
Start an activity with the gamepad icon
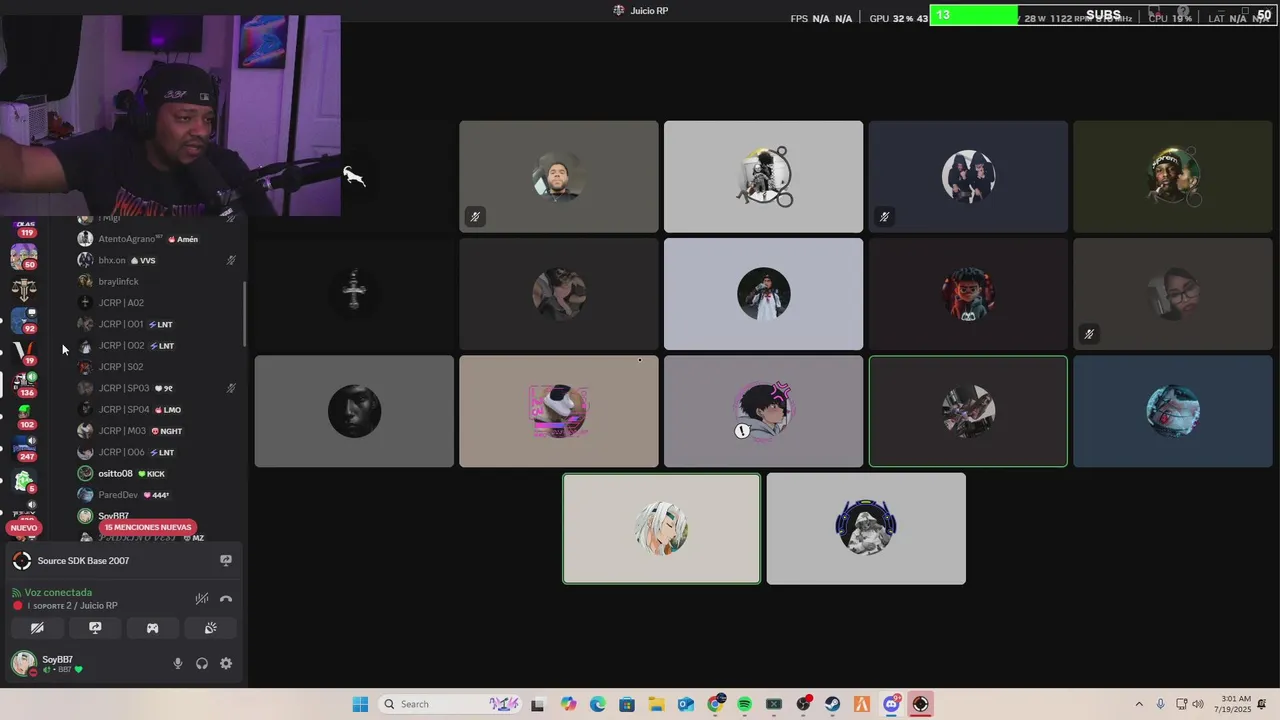pyautogui.click(x=153, y=628)
